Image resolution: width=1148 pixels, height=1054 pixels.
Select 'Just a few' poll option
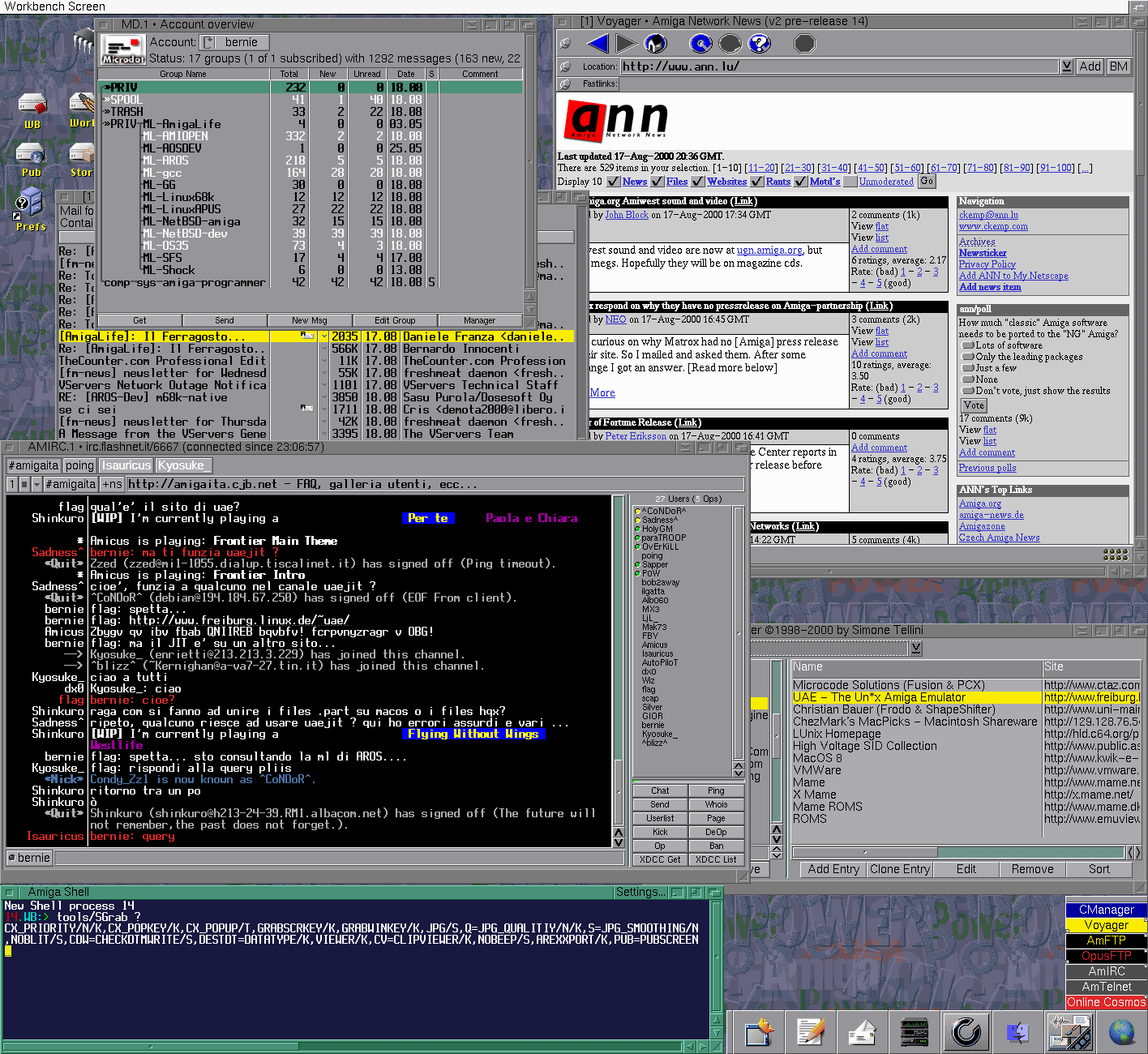click(x=967, y=368)
